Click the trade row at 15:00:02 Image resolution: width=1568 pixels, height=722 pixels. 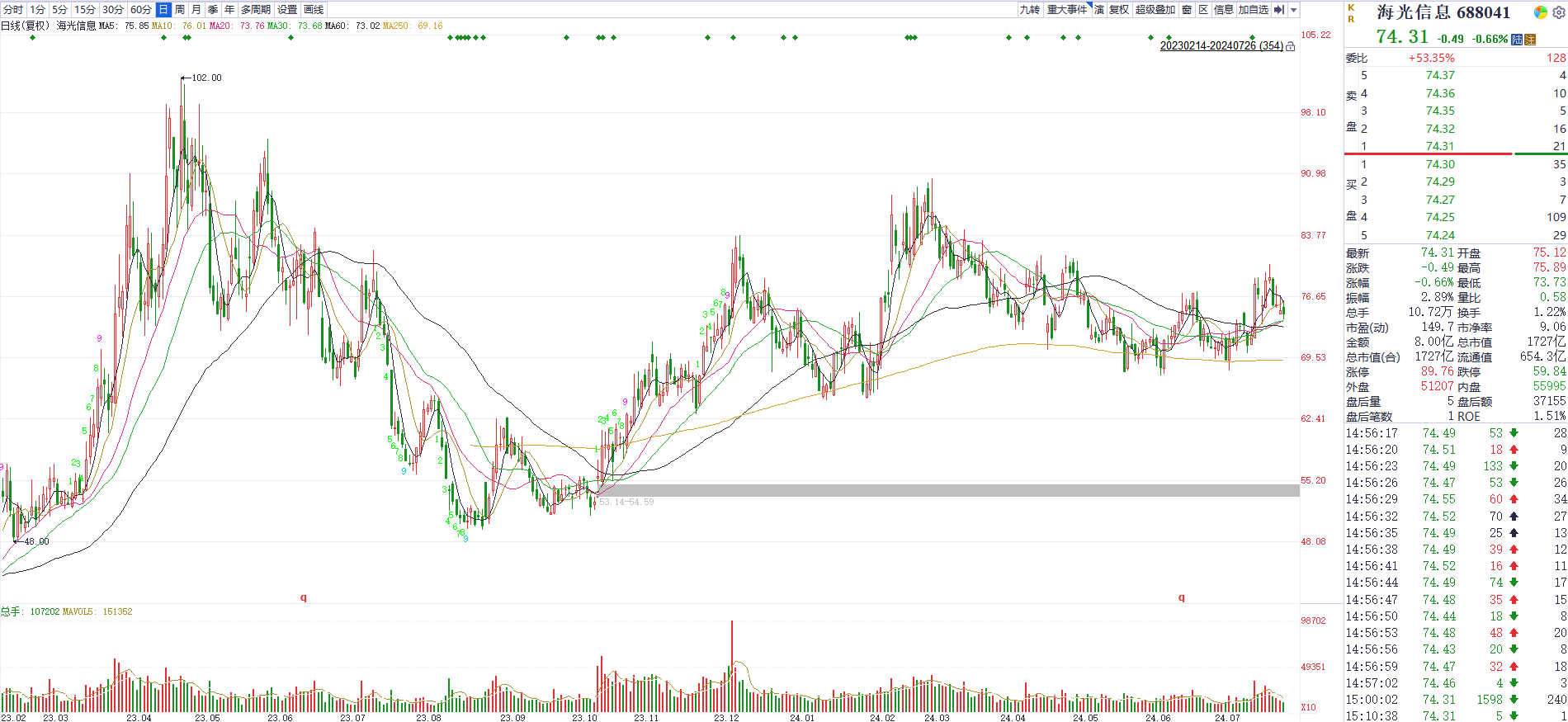[x=1456, y=699]
